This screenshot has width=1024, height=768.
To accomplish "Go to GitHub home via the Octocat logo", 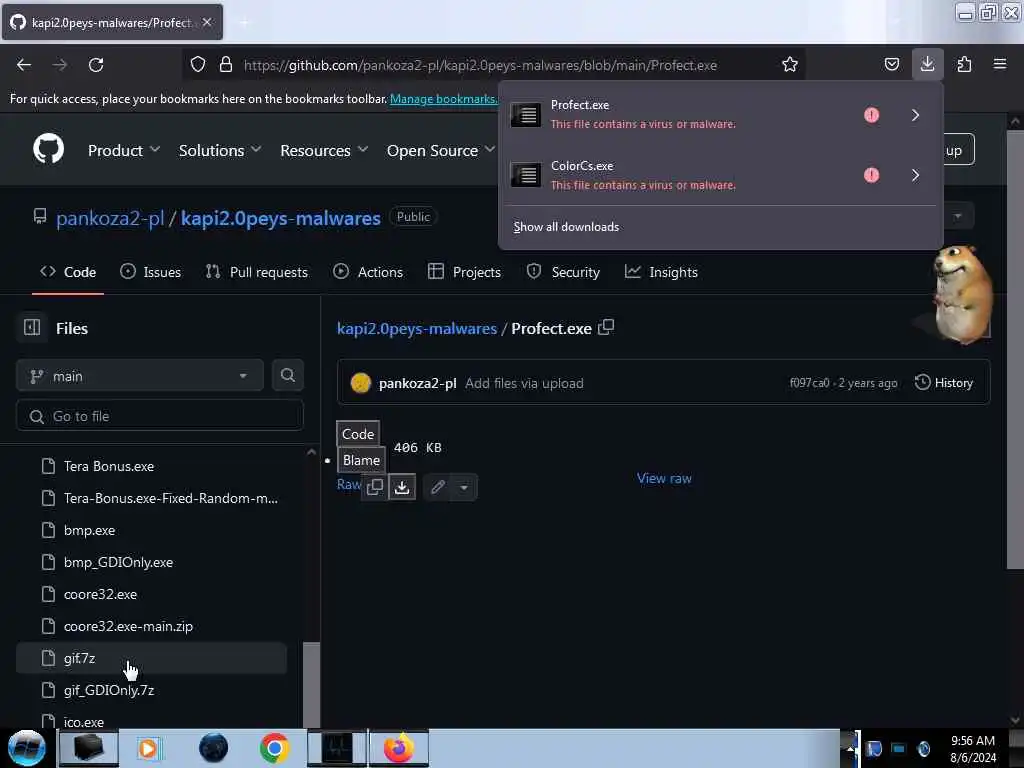I will click(48, 149).
